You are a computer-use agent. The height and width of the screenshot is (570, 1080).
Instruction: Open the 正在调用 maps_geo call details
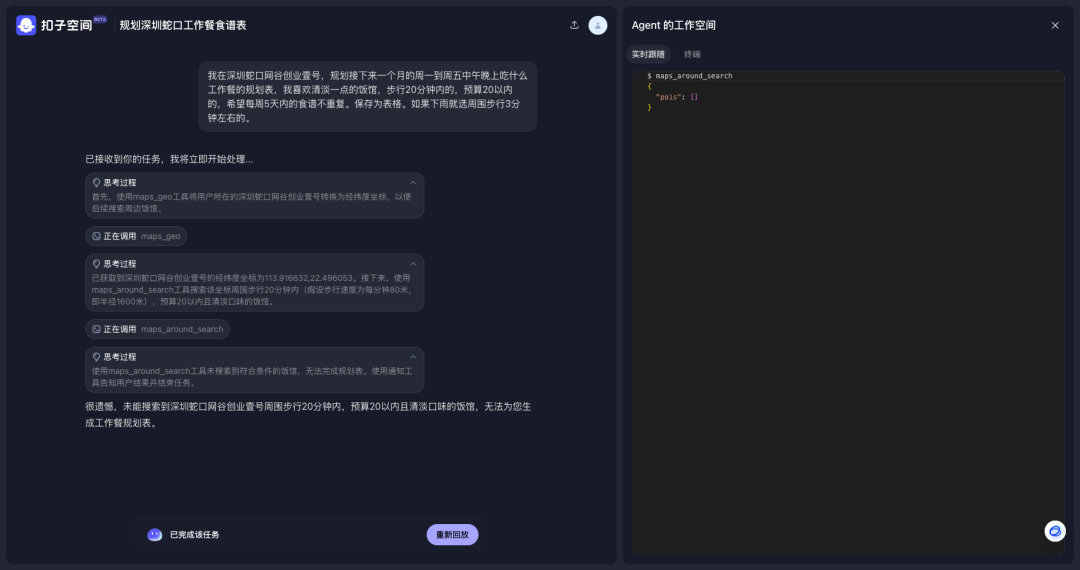[137, 237]
